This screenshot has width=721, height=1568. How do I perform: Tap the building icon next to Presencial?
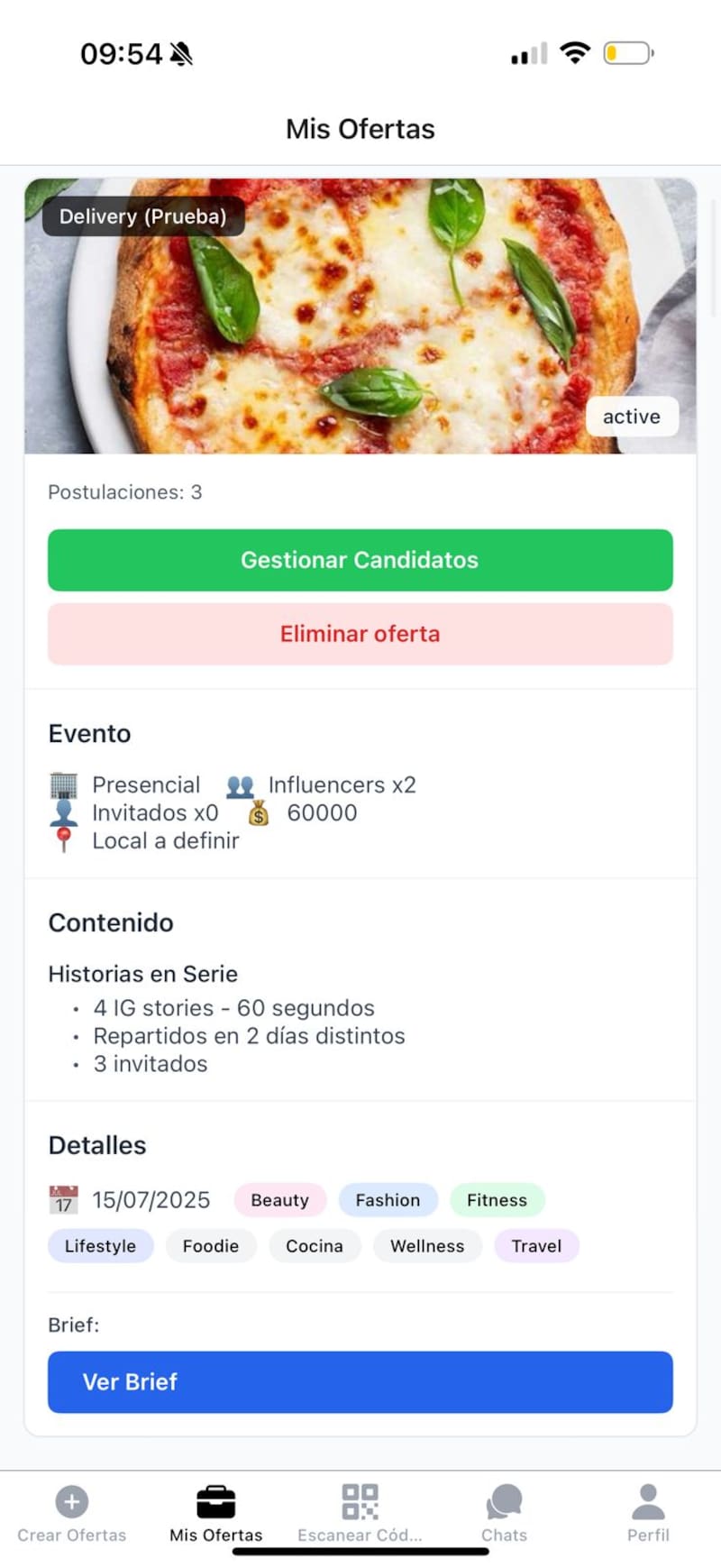click(x=63, y=785)
